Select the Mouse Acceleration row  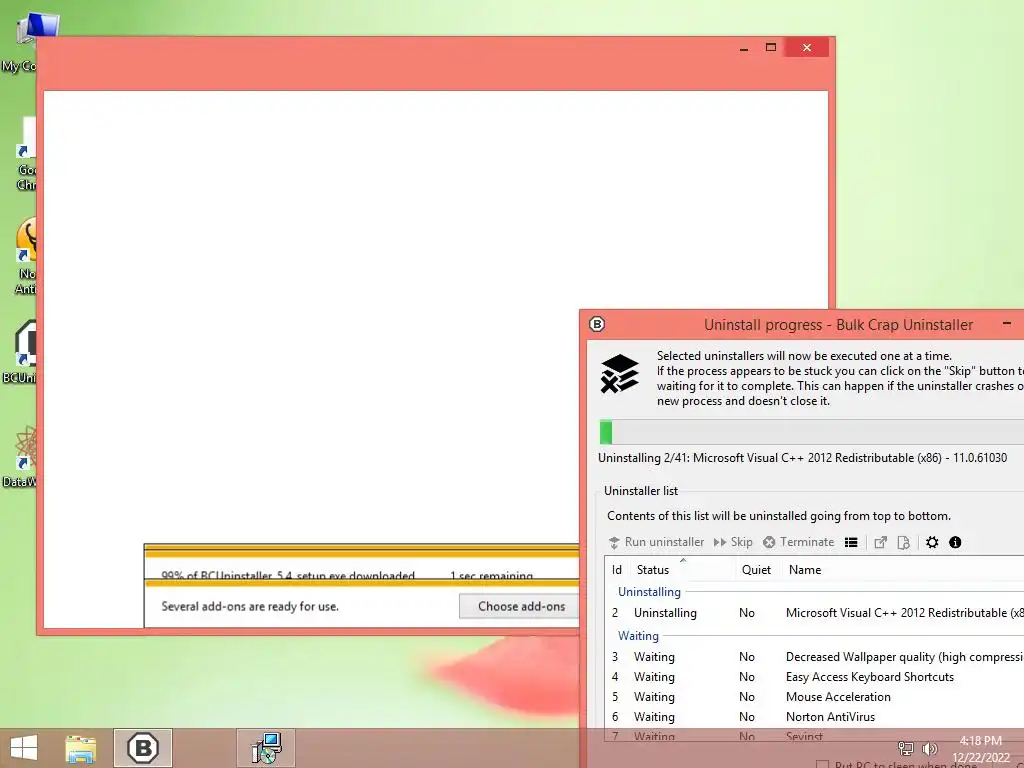click(815, 697)
